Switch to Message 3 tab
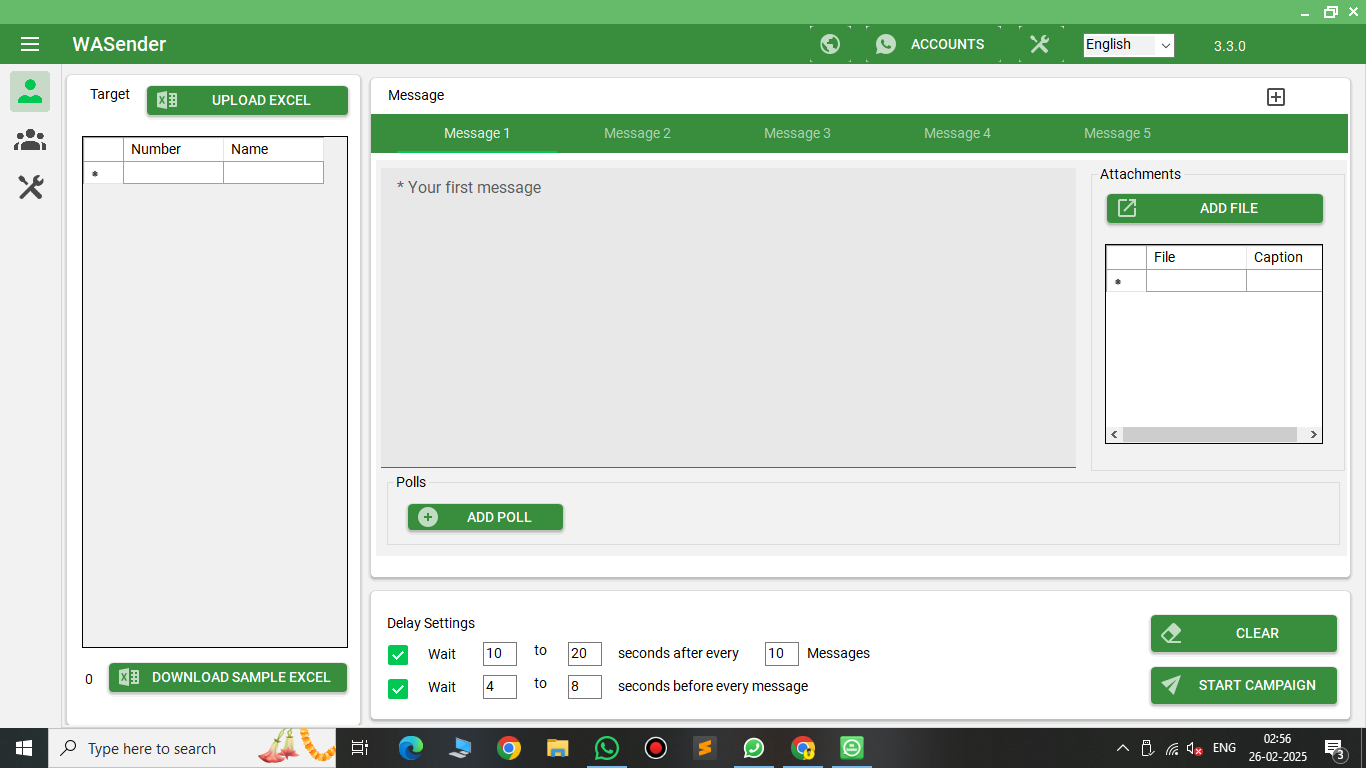This screenshot has width=1366, height=768. click(x=797, y=133)
